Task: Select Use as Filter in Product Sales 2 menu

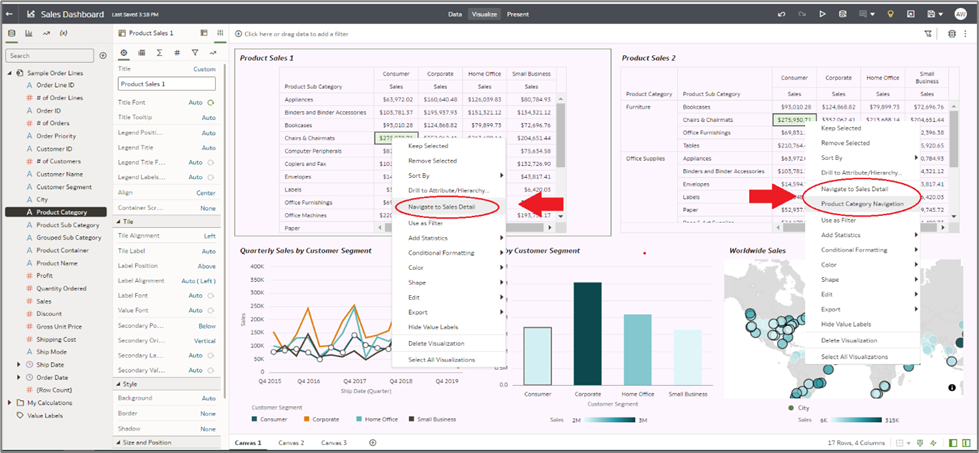Action: point(838,220)
